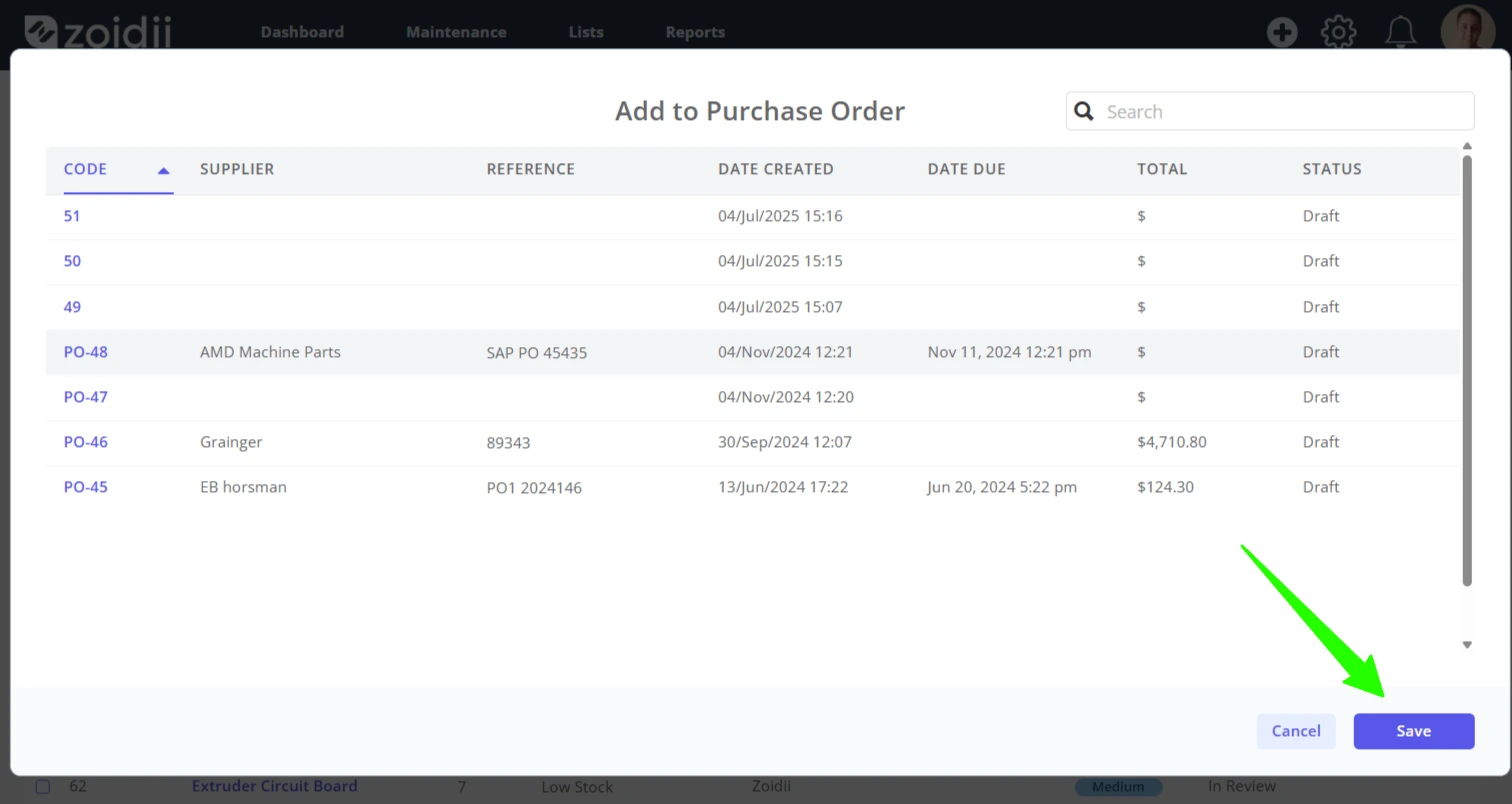Viewport: 1512px width, 804px height.
Task: Click the AMD Machine Parts supplier cell
Action: pyautogui.click(x=270, y=352)
